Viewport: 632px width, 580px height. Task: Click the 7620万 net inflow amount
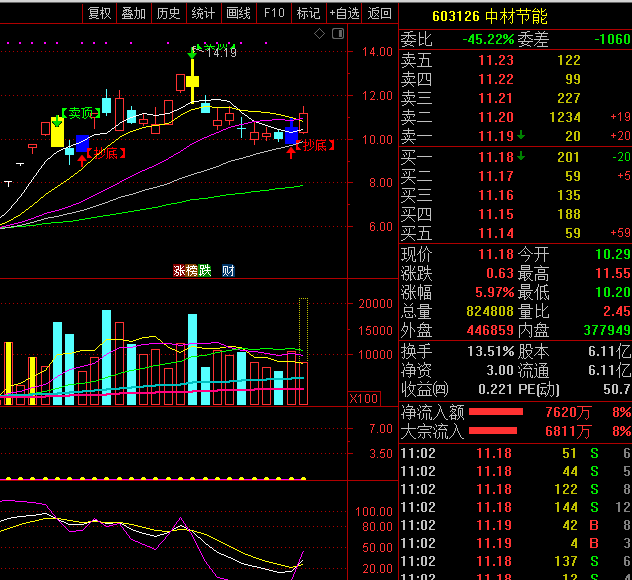tap(568, 412)
